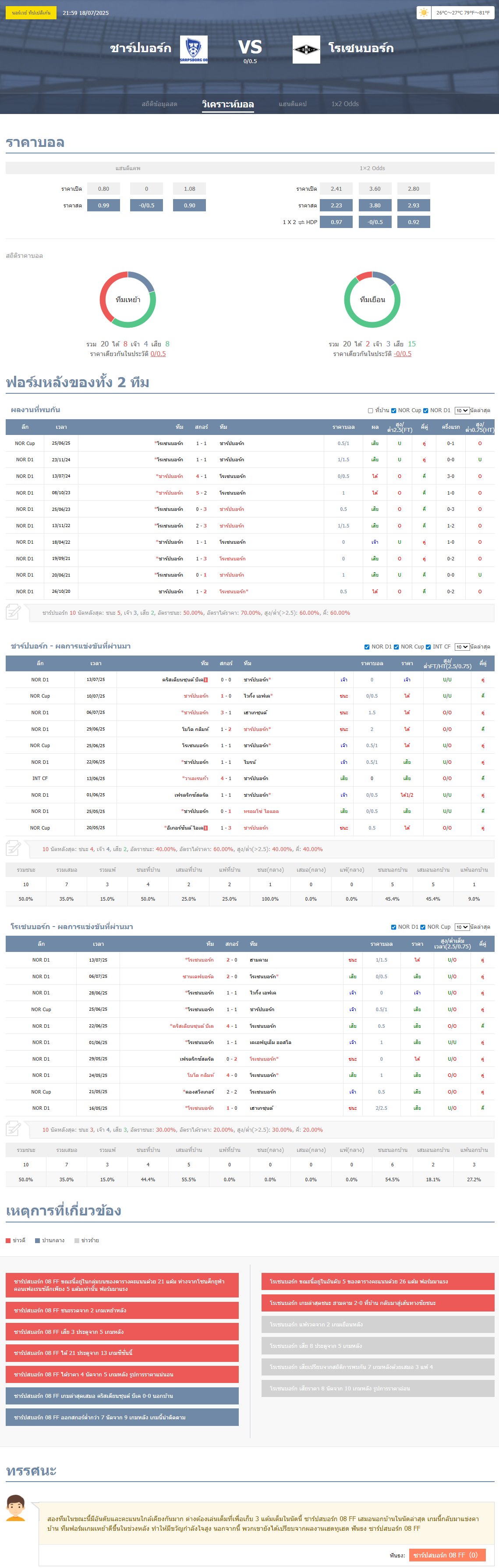
Task: Click live handicap line -0/0.5
Action: coord(147,205)
